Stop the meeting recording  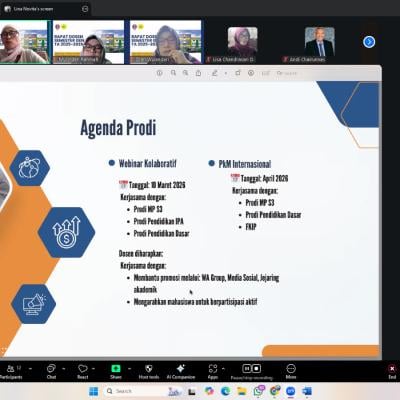pos(256,368)
